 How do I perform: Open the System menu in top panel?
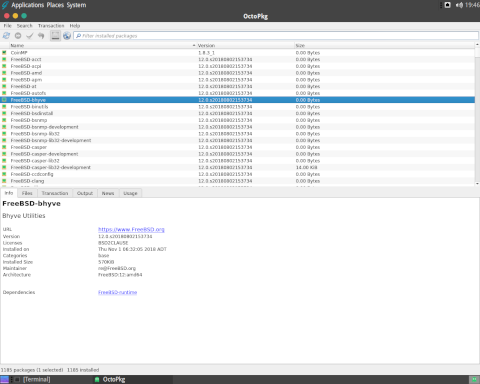point(76,5)
